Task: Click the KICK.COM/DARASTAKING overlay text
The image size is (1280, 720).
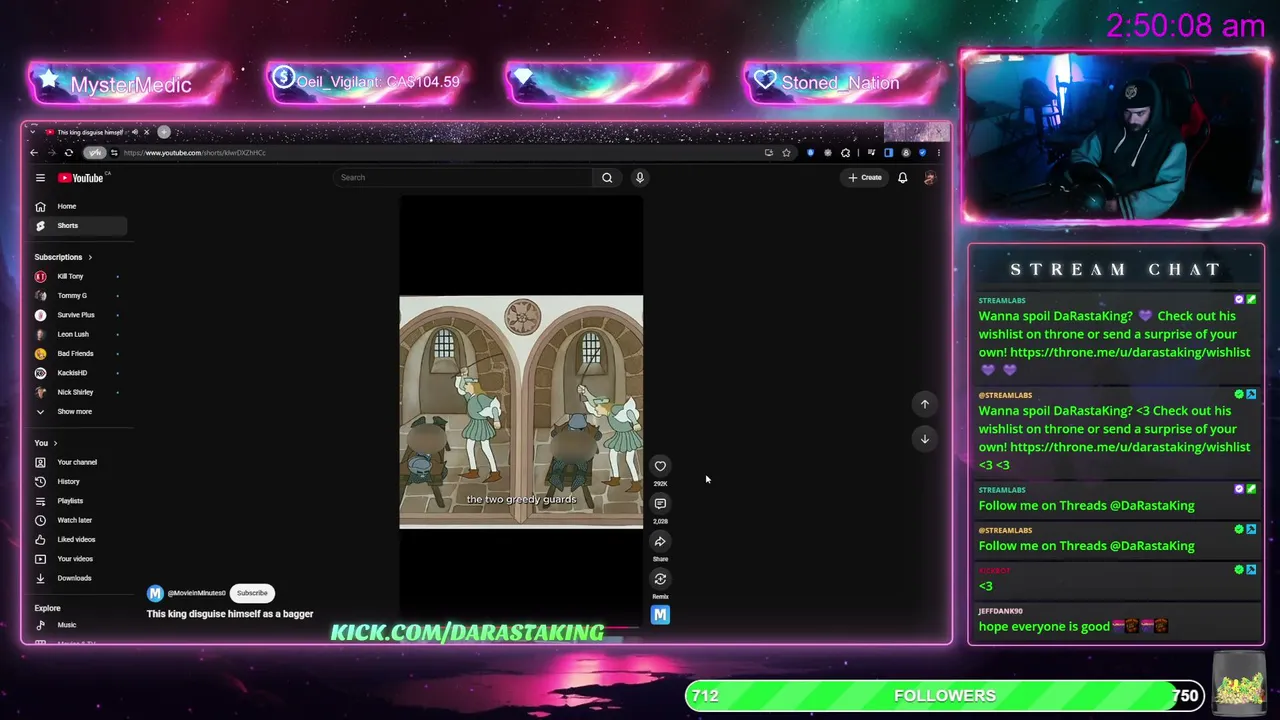Action: (467, 632)
